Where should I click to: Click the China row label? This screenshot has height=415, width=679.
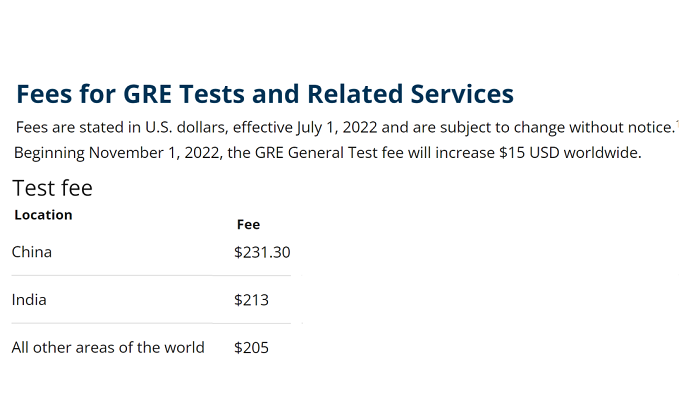[x=32, y=252]
